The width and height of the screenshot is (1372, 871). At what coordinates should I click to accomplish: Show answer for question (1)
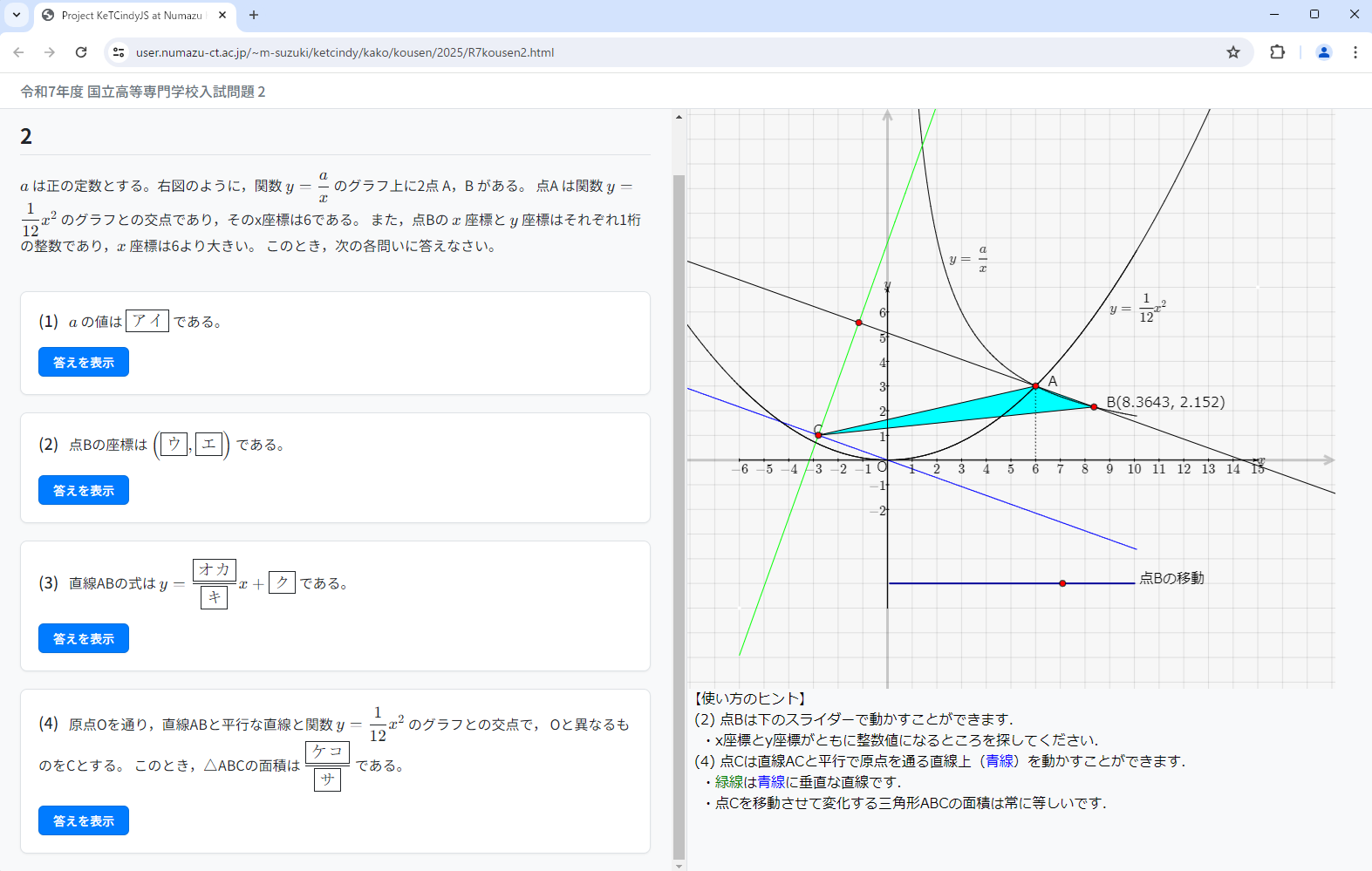click(84, 362)
